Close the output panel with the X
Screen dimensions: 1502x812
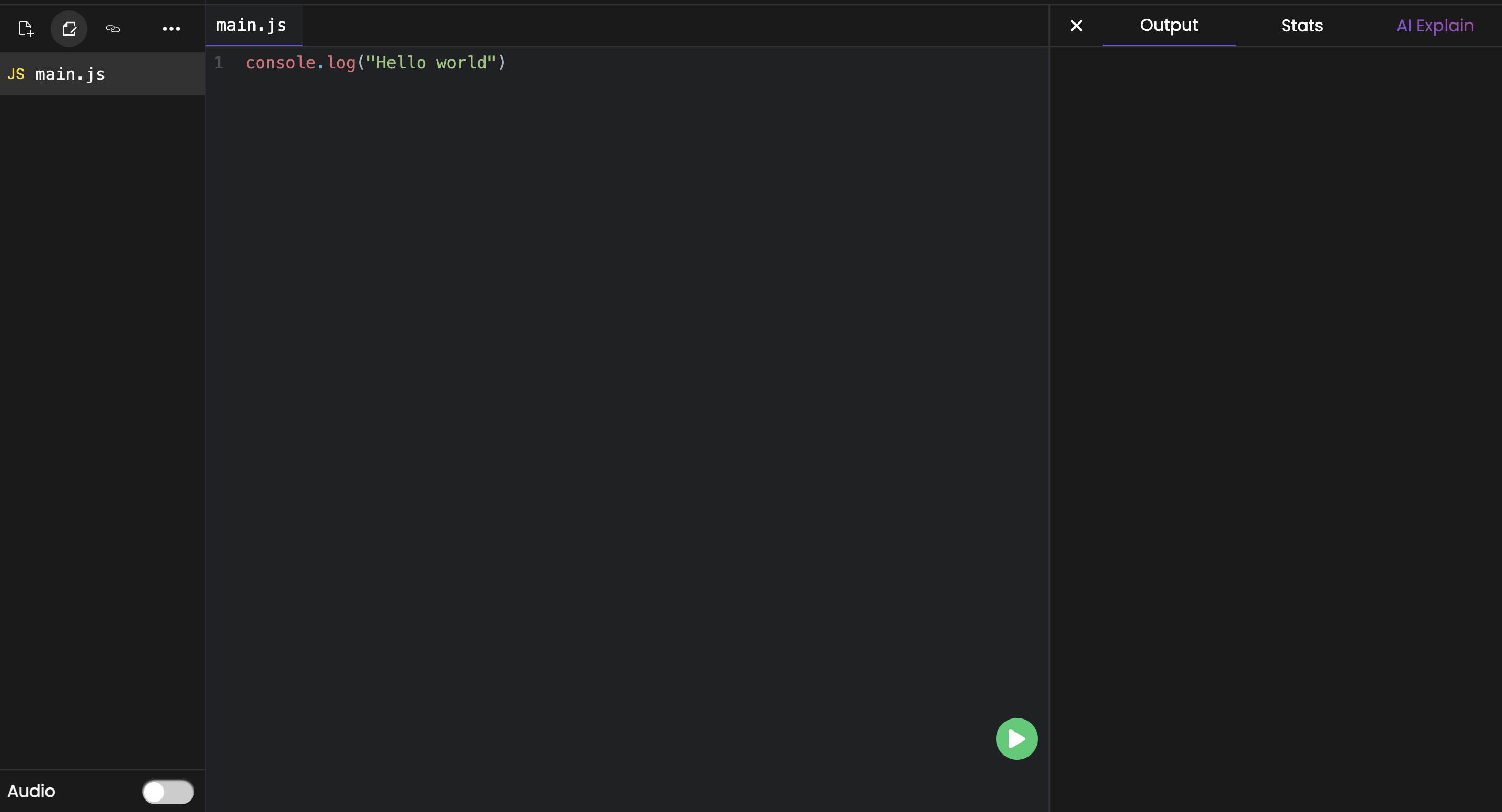tap(1077, 26)
